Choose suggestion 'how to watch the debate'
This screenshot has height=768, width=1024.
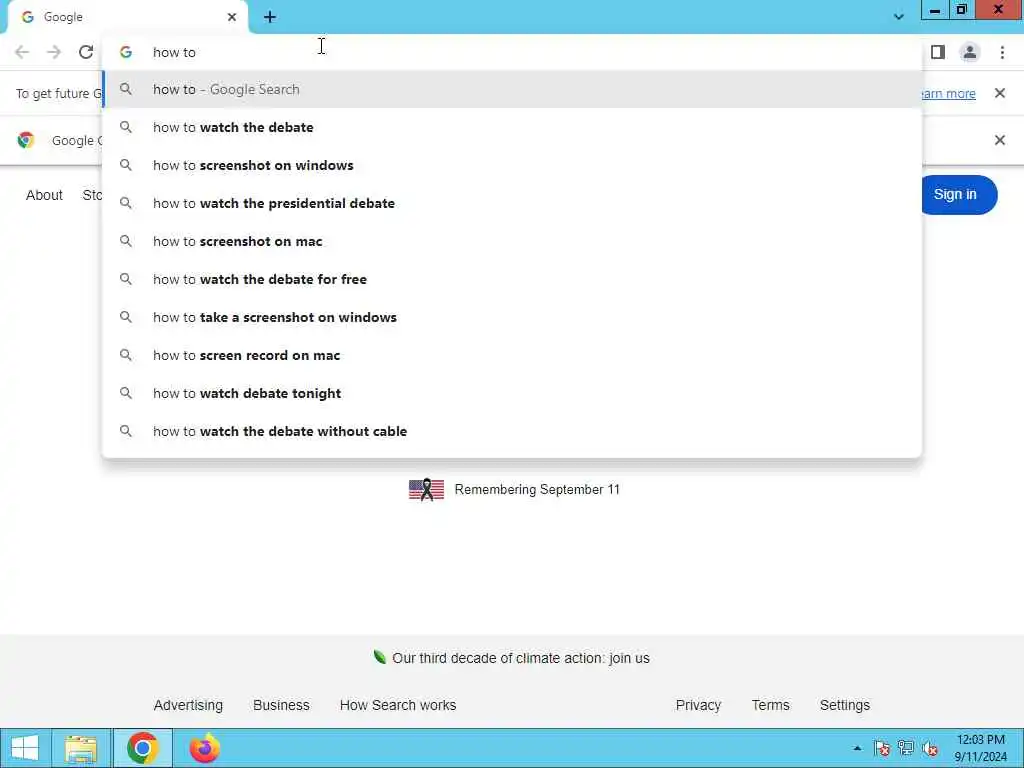point(512,127)
